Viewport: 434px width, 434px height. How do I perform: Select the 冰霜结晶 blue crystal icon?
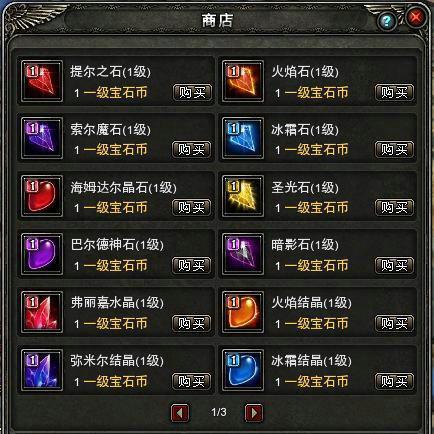point(243,370)
